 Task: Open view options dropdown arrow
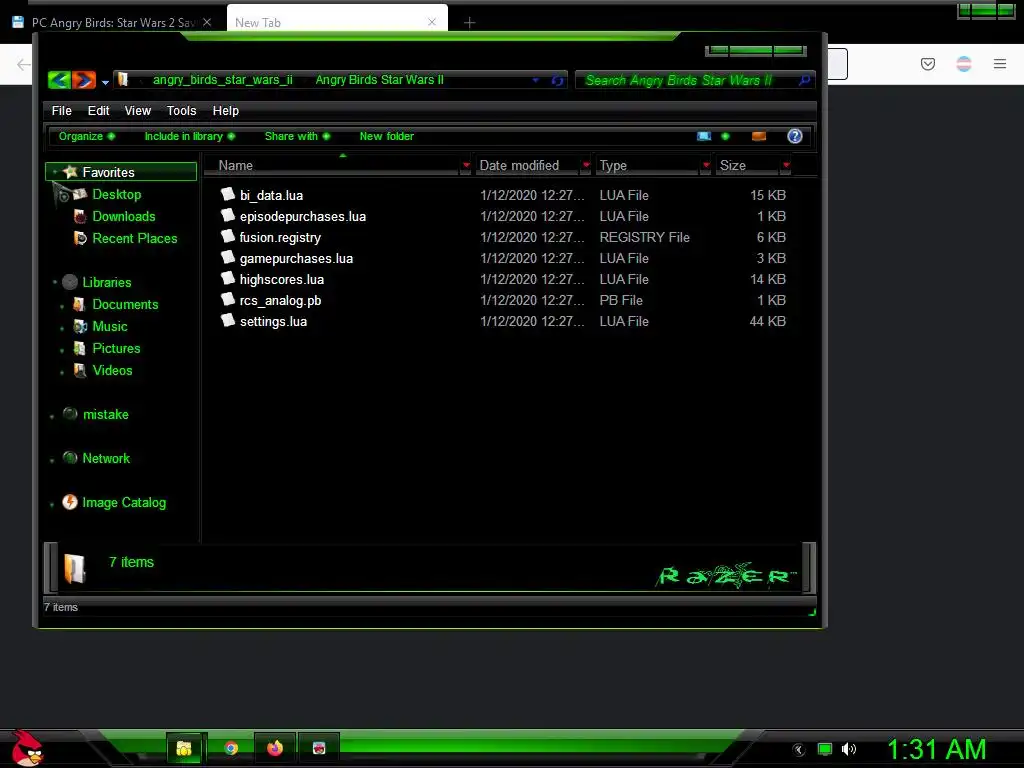click(x=725, y=136)
